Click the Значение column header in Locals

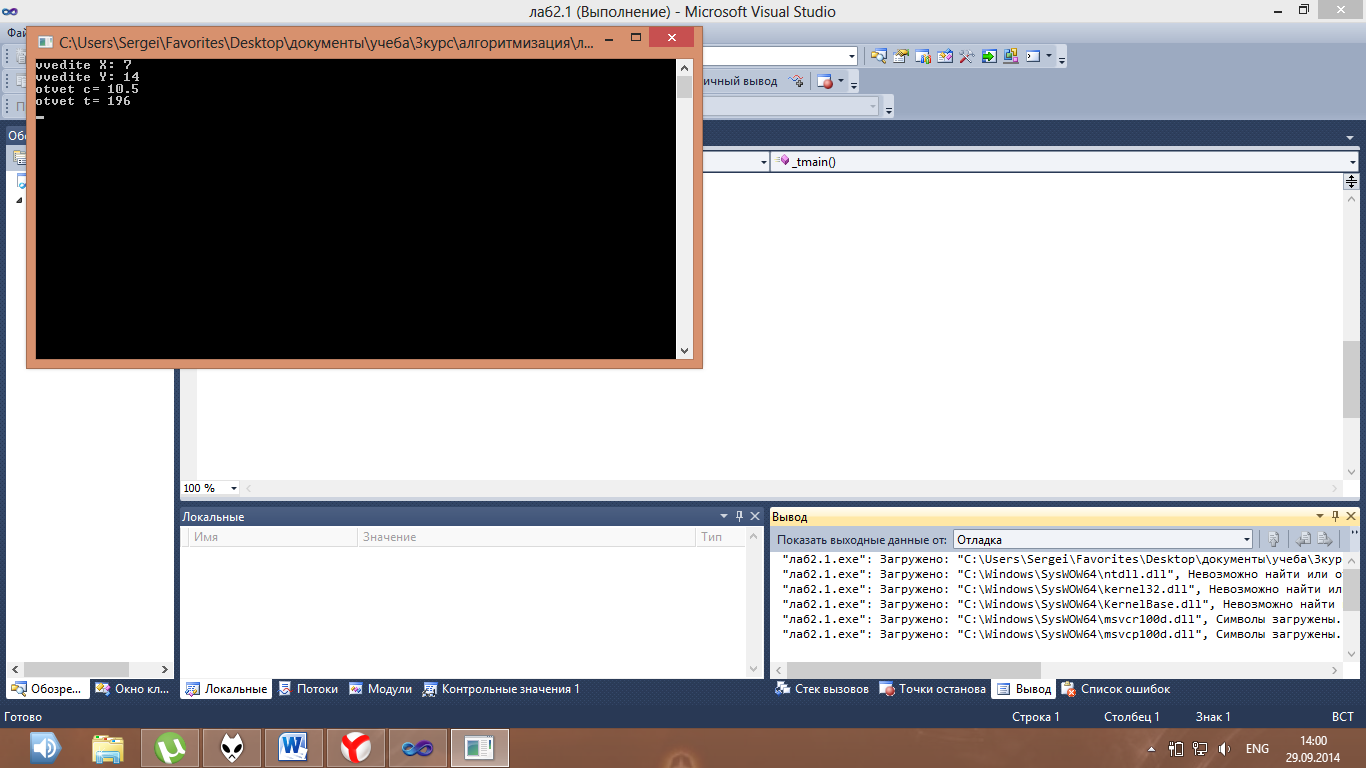(x=526, y=537)
